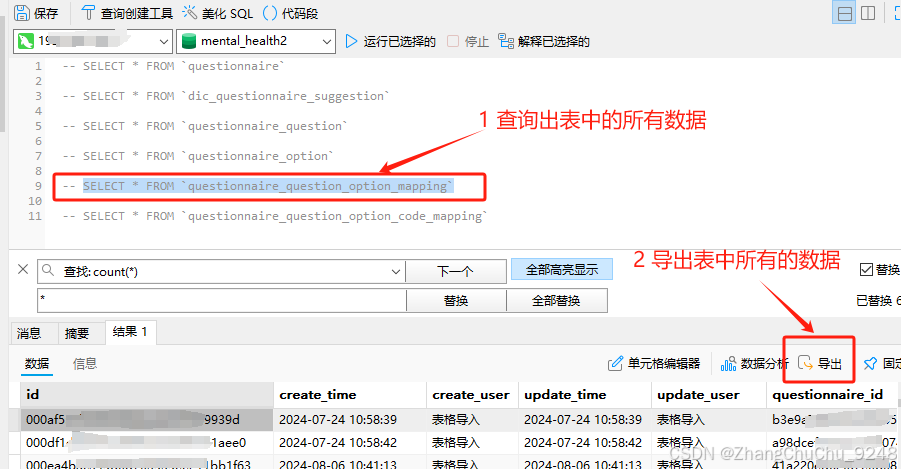Select the Data (数据) sub-tab
This screenshot has width=901, height=469.
37,364
